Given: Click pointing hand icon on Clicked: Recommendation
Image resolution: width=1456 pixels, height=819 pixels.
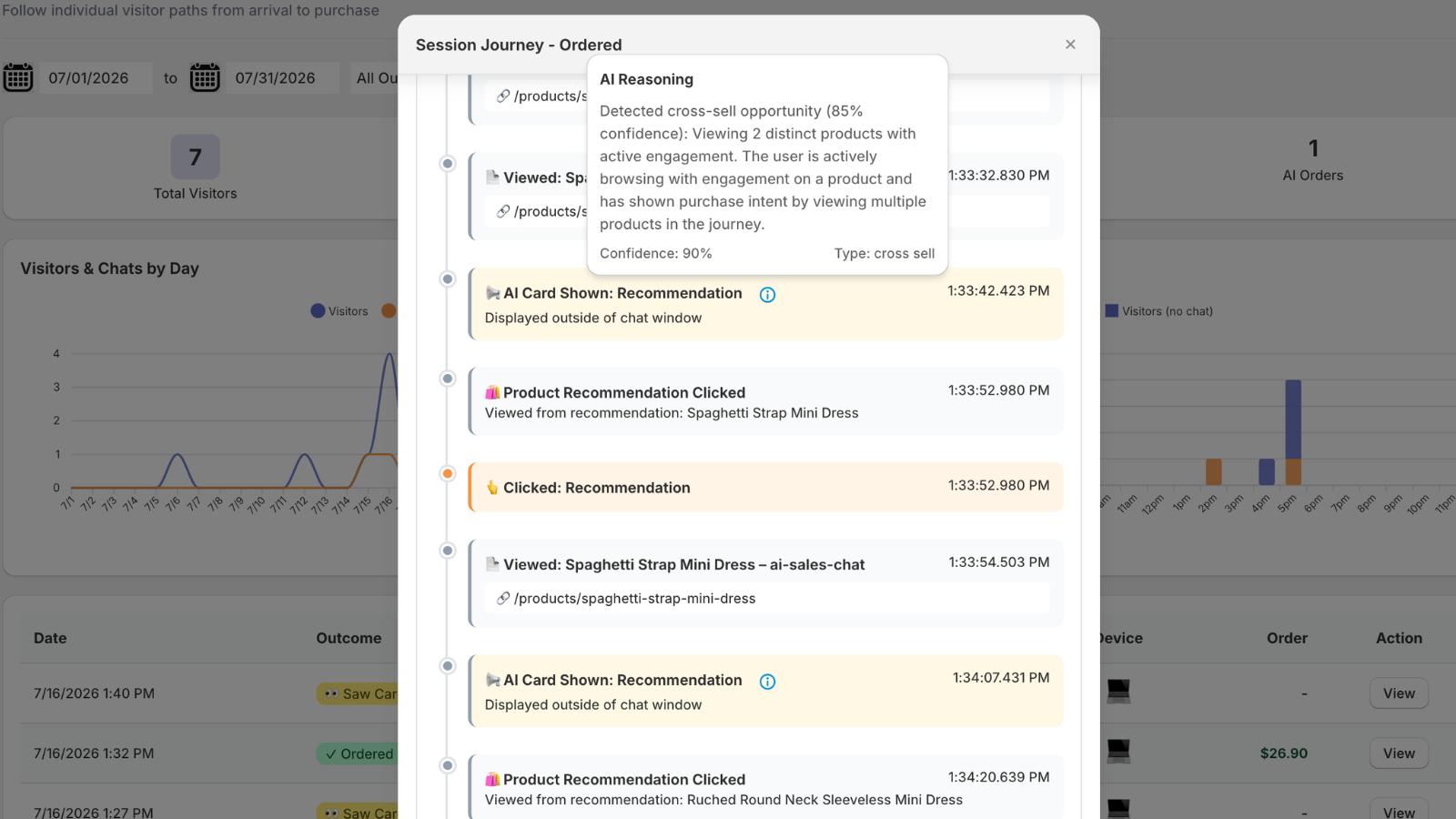Looking at the screenshot, I should coord(492,488).
